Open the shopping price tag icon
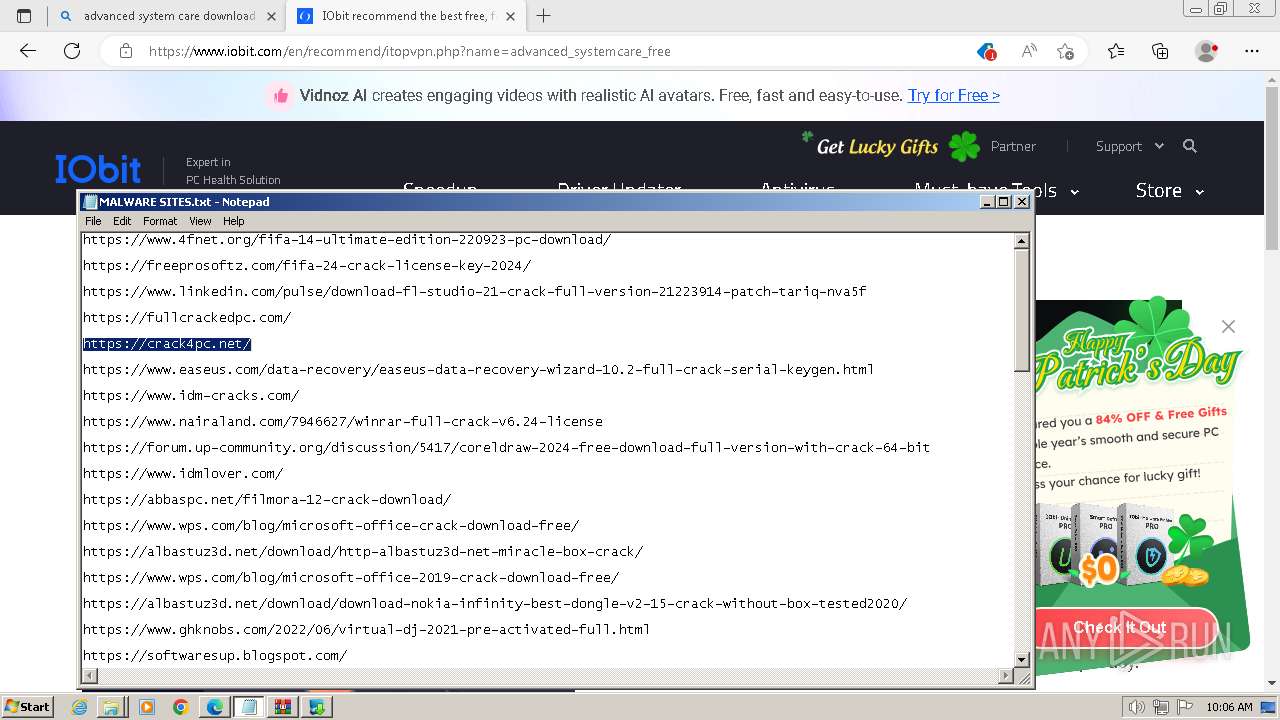The width and height of the screenshot is (1280, 720). click(986, 51)
